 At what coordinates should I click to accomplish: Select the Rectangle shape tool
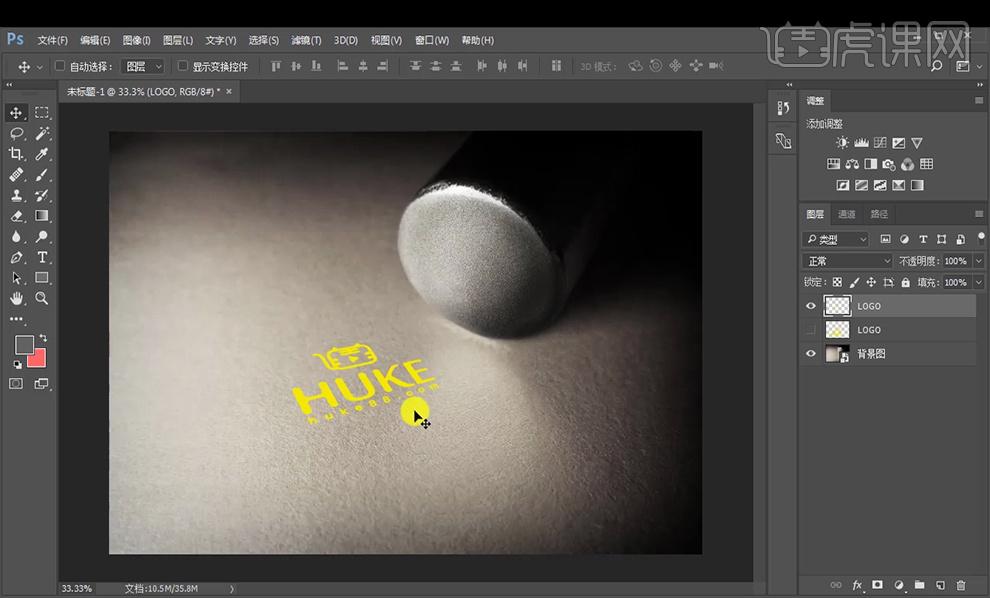click(x=42, y=278)
